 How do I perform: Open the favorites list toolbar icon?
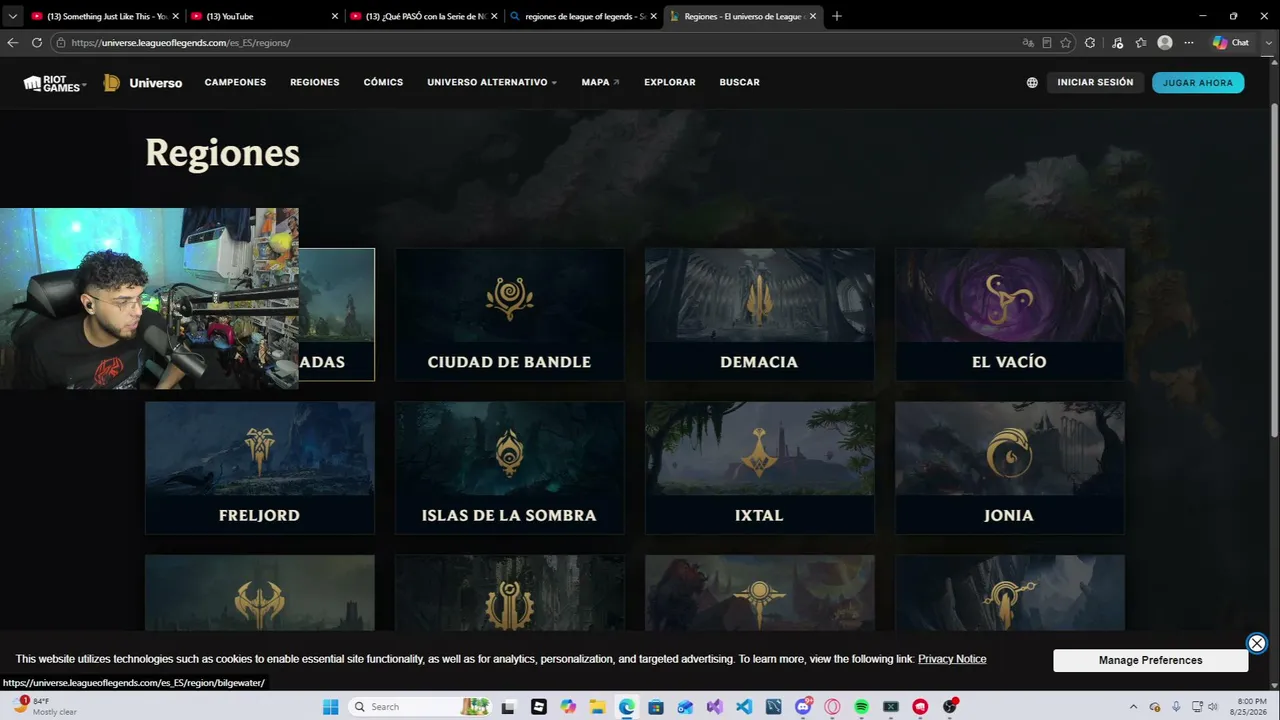[1141, 43]
